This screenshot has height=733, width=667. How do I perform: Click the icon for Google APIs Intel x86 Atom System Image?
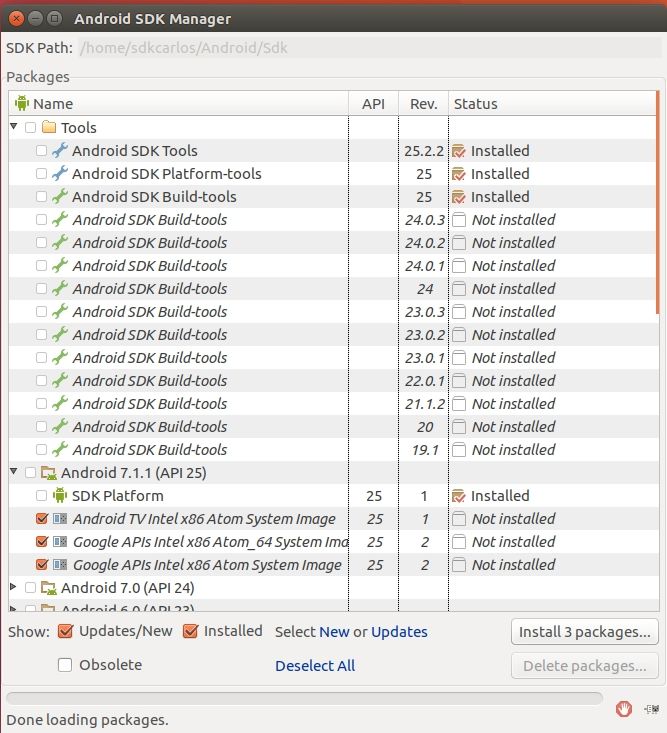click(x=60, y=564)
